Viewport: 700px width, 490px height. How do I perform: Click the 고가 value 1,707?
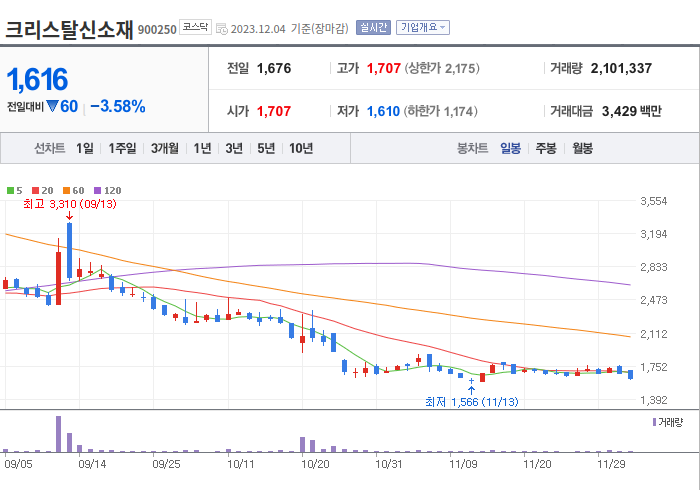pyautogui.click(x=383, y=68)
